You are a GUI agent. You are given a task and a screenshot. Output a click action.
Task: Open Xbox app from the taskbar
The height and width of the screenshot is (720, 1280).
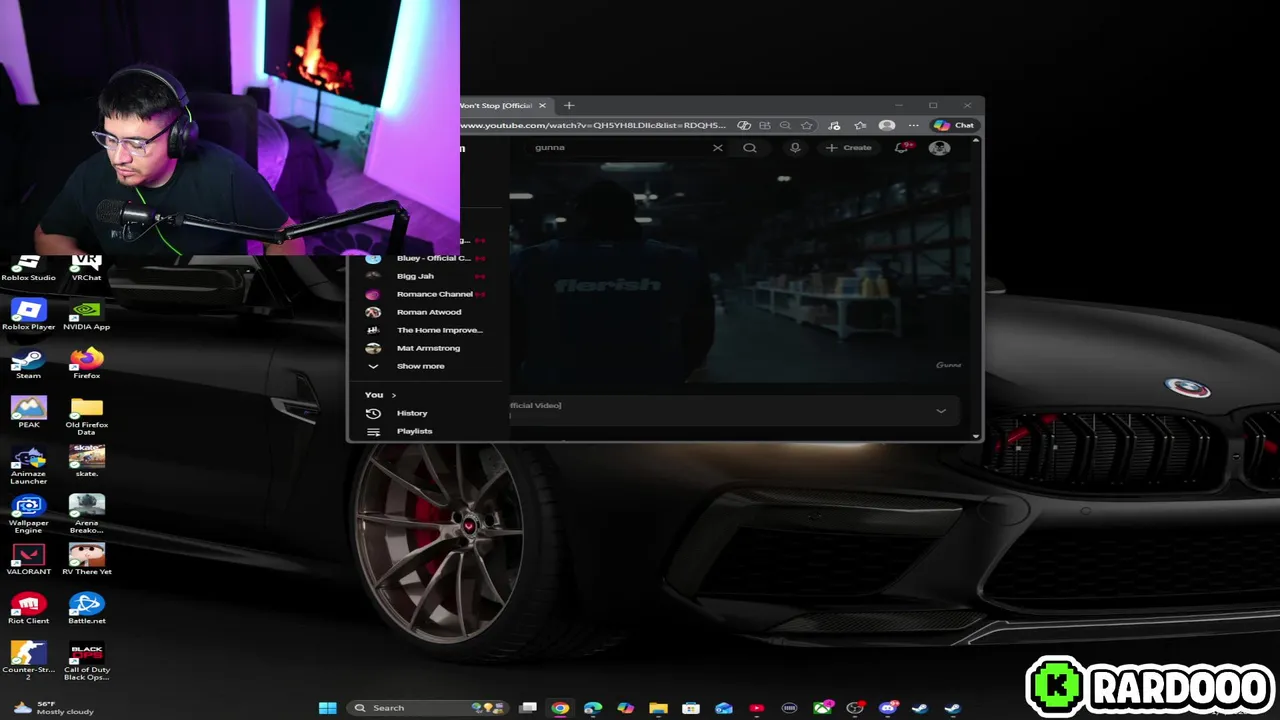tap(822, 708)
